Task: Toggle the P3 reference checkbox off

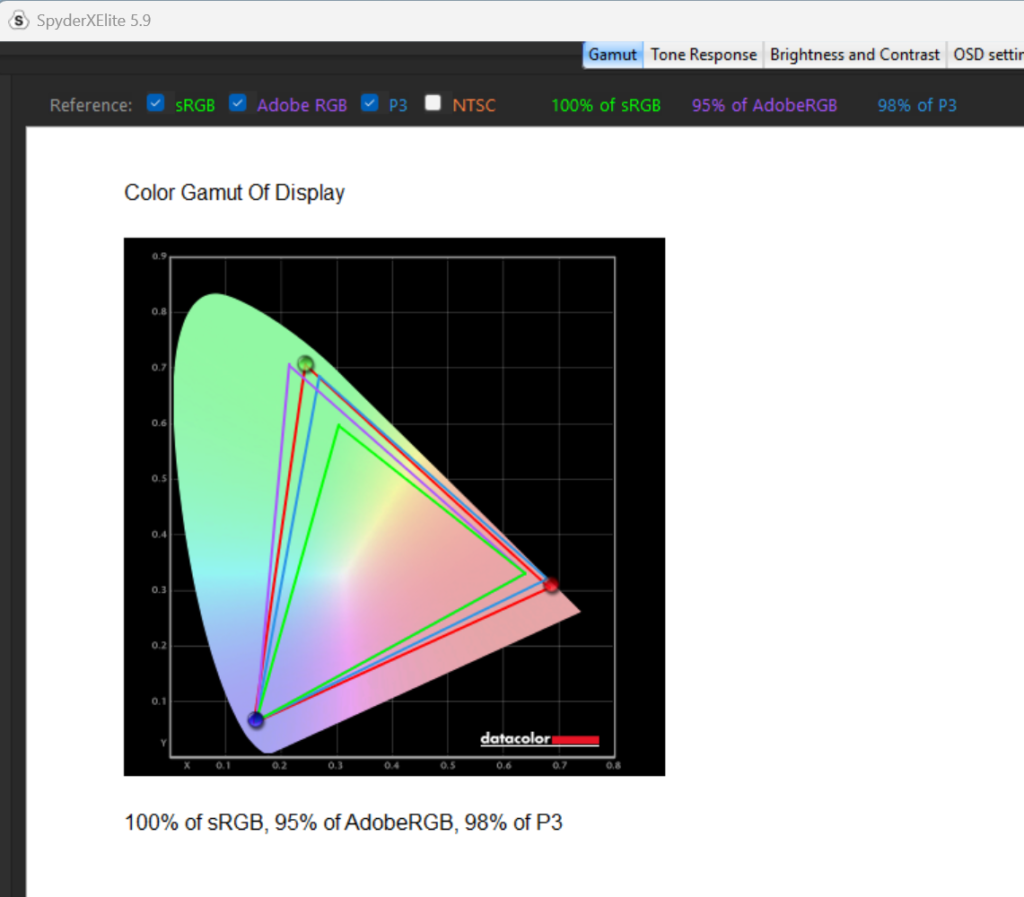Action: click(x=370, y=103)
